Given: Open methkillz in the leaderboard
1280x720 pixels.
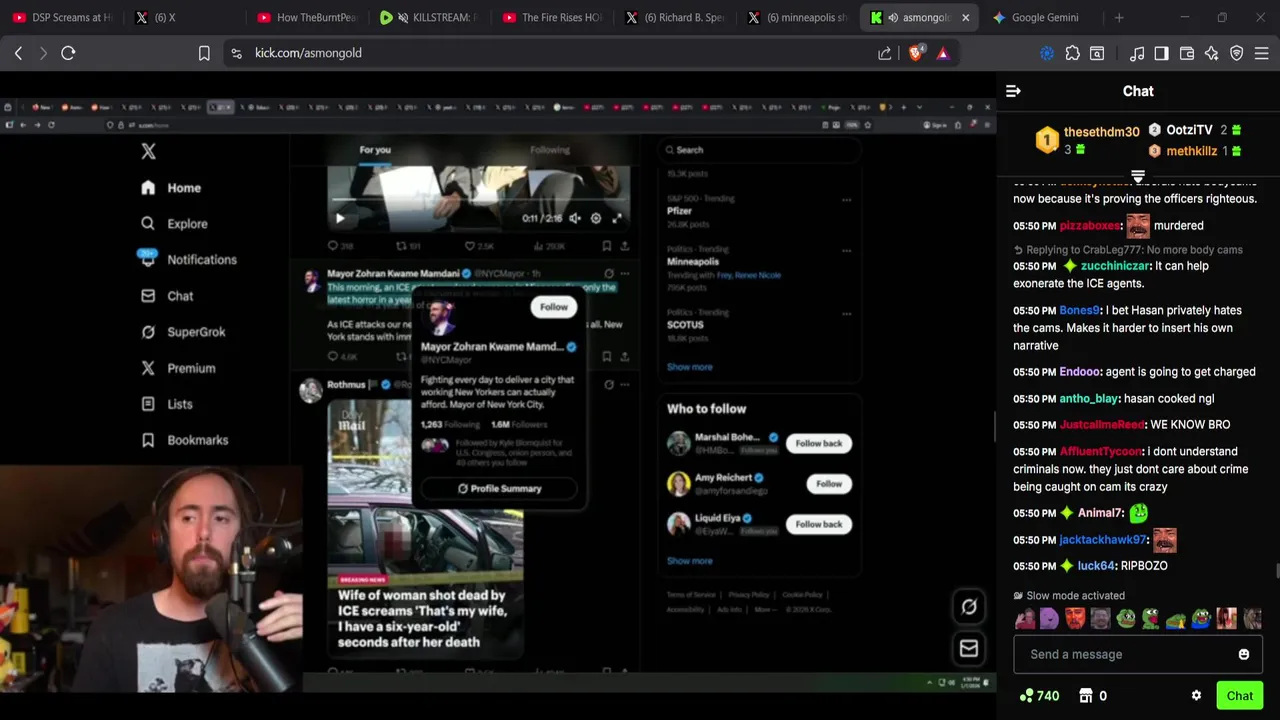Looking at the screenshot, I should click(1191, 151).
